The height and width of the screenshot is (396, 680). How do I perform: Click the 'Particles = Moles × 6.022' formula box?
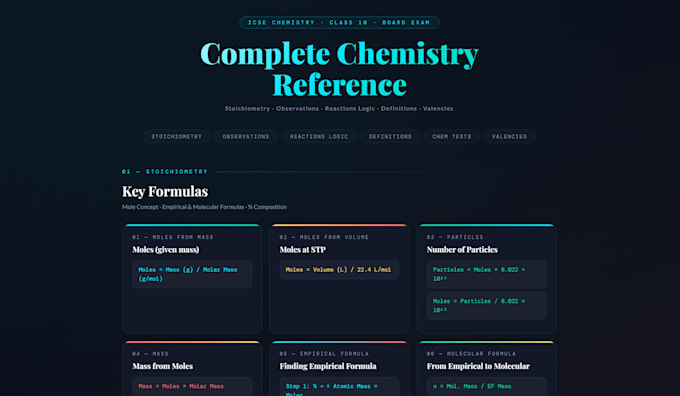point(486,274)
